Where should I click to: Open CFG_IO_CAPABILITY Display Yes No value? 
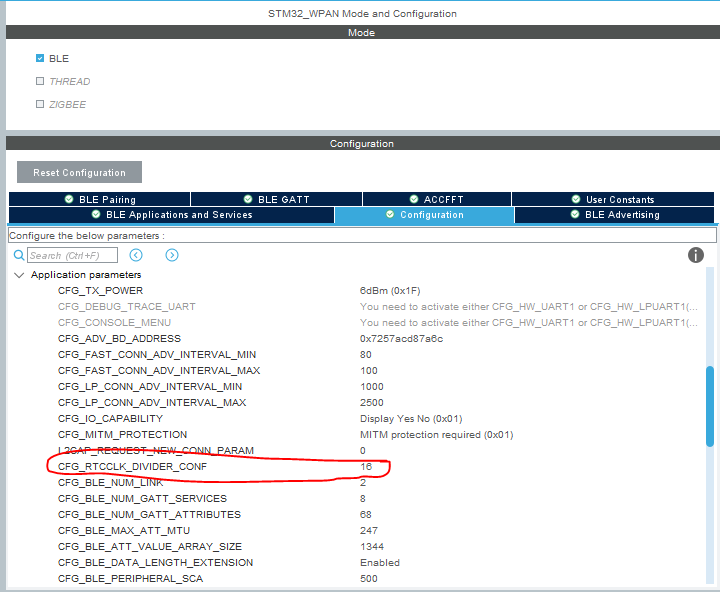[411, 418]
